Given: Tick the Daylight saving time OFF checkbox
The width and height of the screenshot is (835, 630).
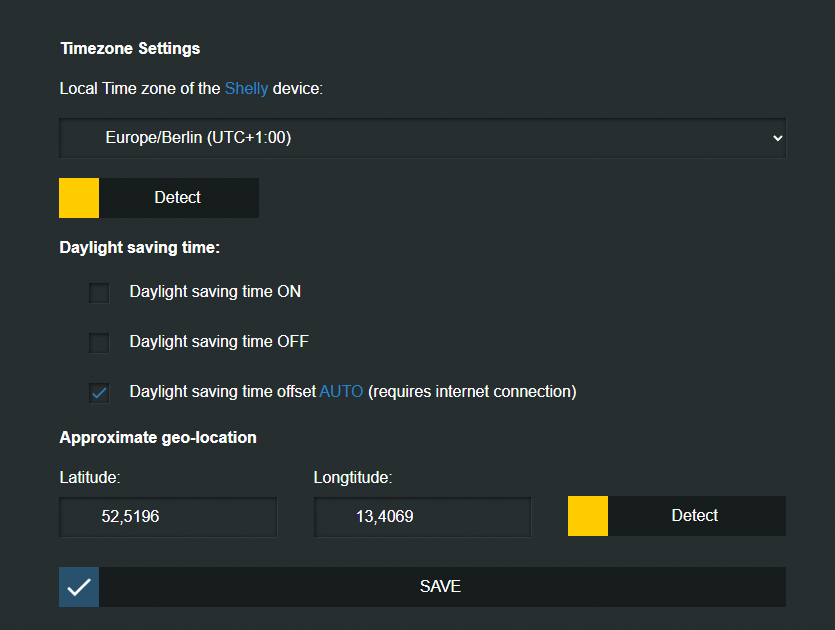Looking at the screenshot, I should tap(99, 343).
